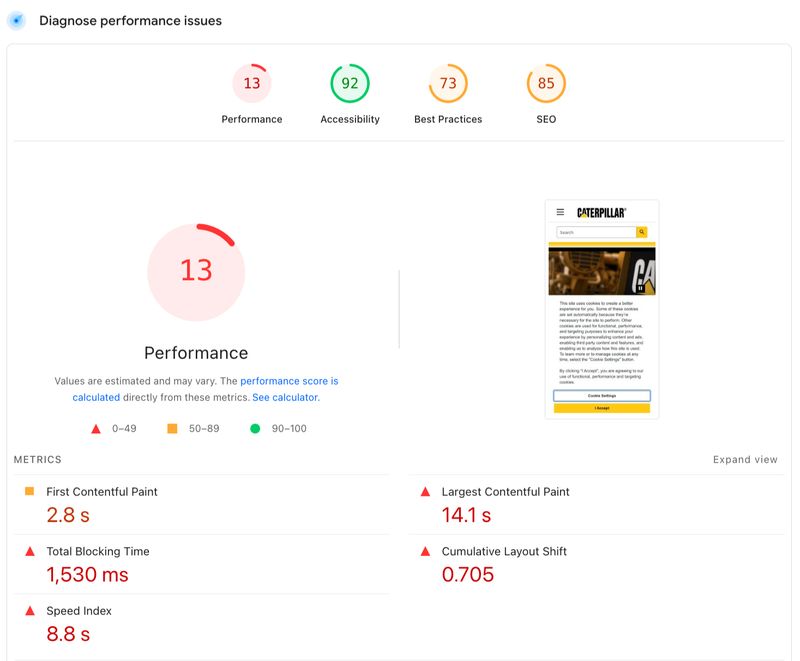Switch to the SEO section scoring 85
800x661 pixels.
point(545,83)
